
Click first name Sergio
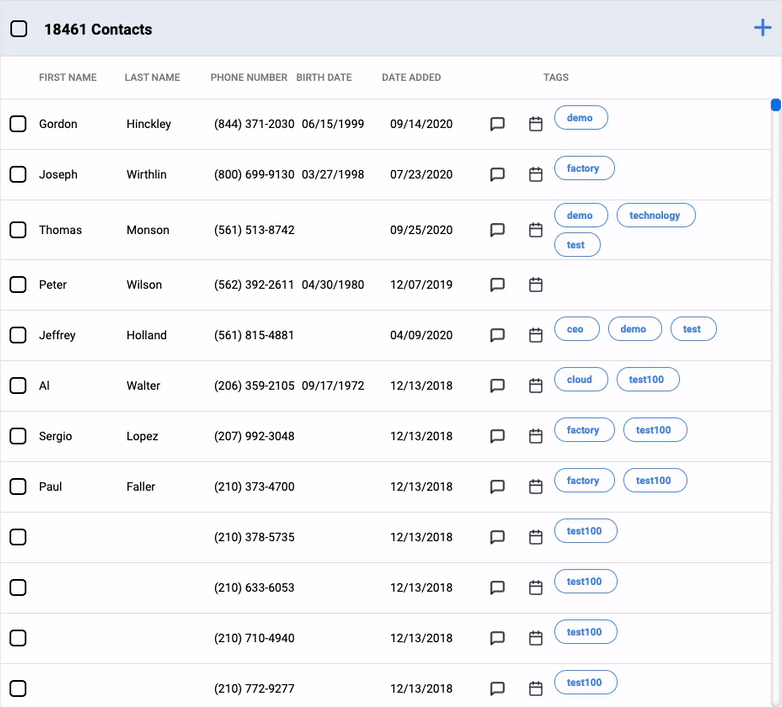(x=55, y=436)
